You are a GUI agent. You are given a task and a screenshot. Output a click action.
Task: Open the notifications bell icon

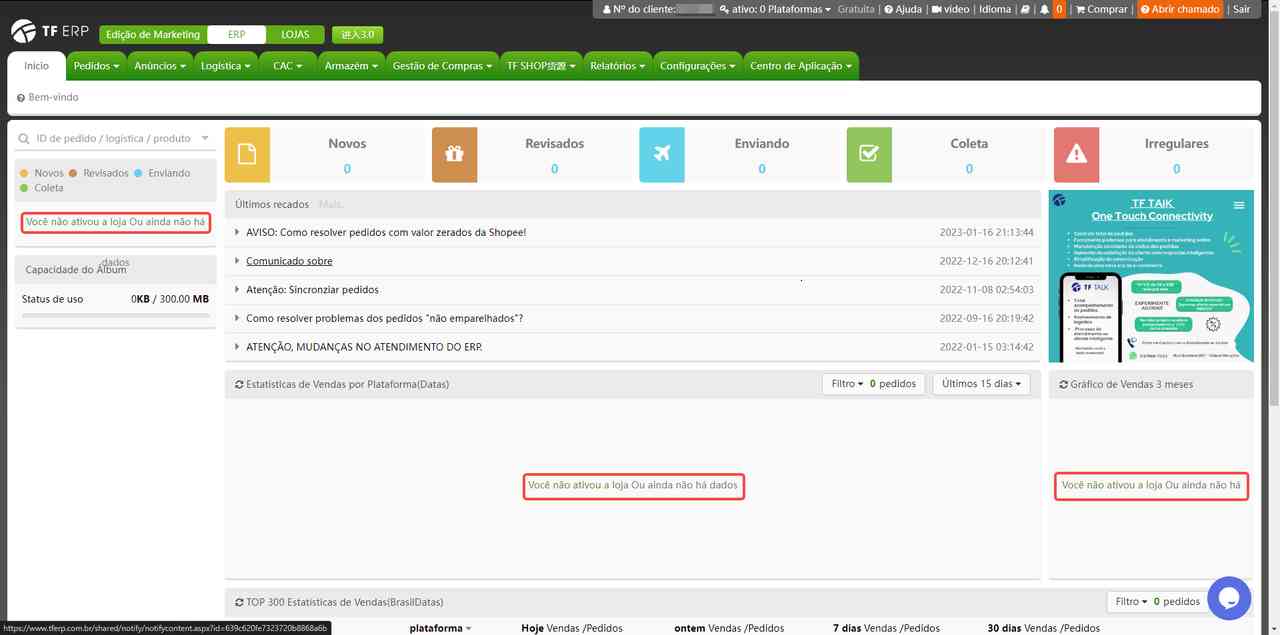tap(1045, 9)
